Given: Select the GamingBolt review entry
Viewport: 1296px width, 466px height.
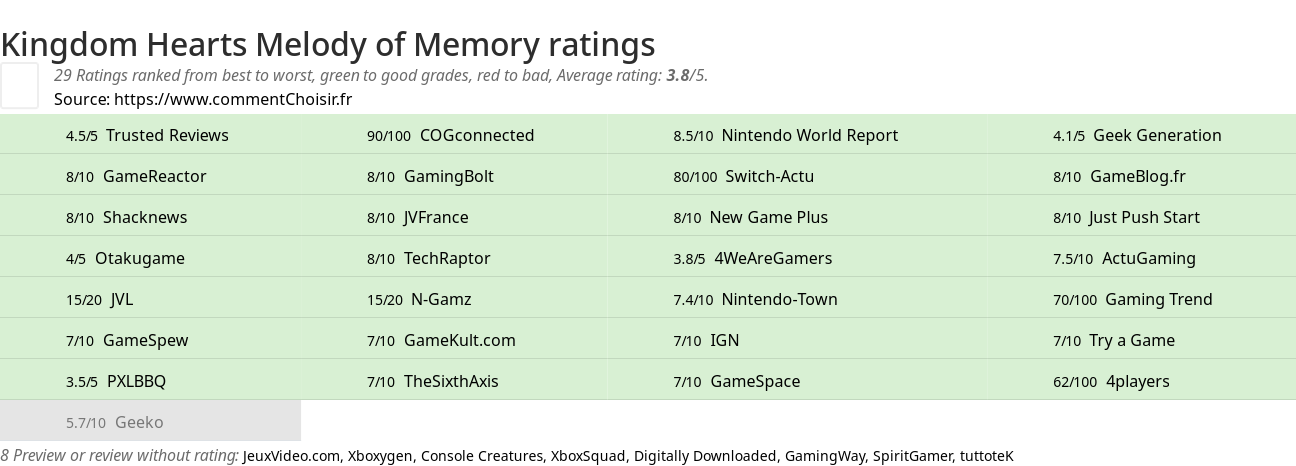Looking at the screenshot, I should coord(448,176).
